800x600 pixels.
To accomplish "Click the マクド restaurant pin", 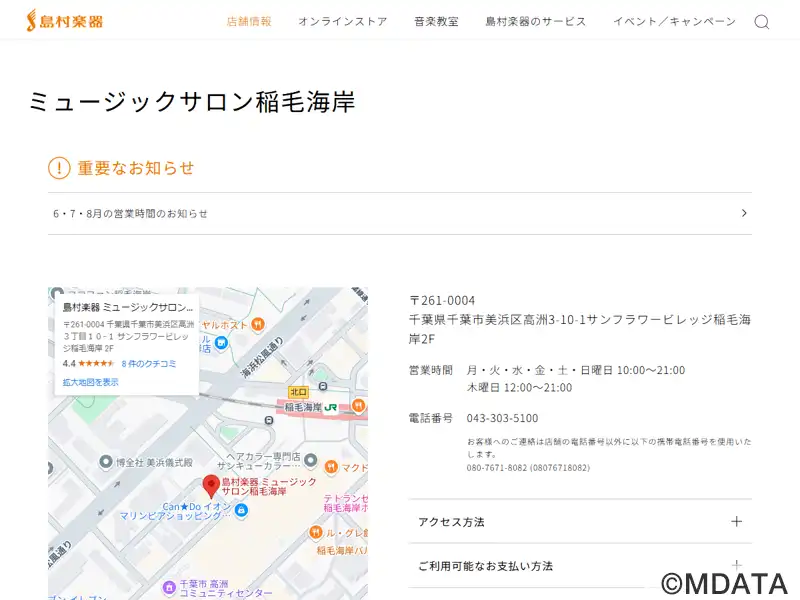I will (331, 467).
